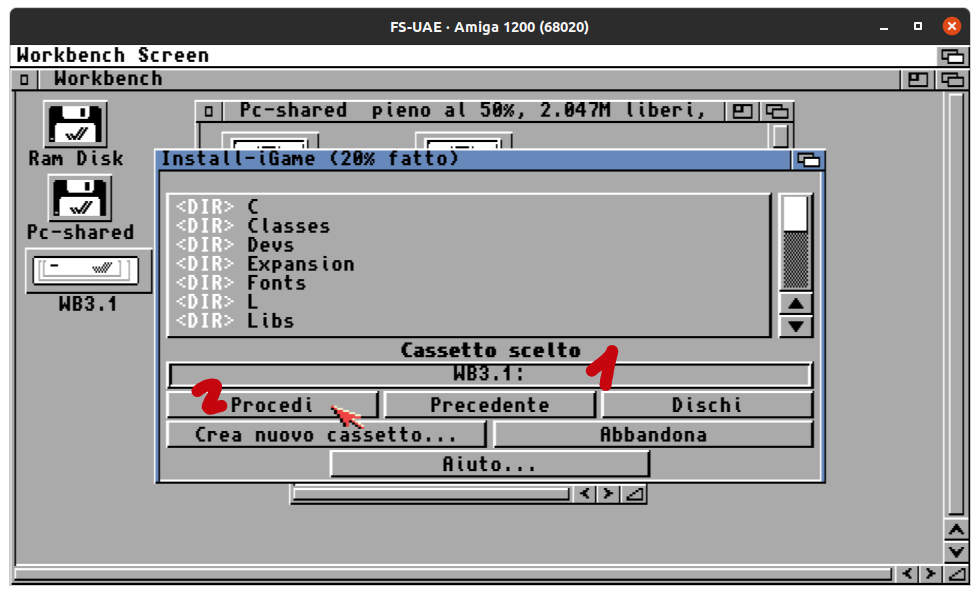Screen dimensions: 980x595
Task: Click Workbench window scroll up arrow
Action: click(x=956, y=530)
